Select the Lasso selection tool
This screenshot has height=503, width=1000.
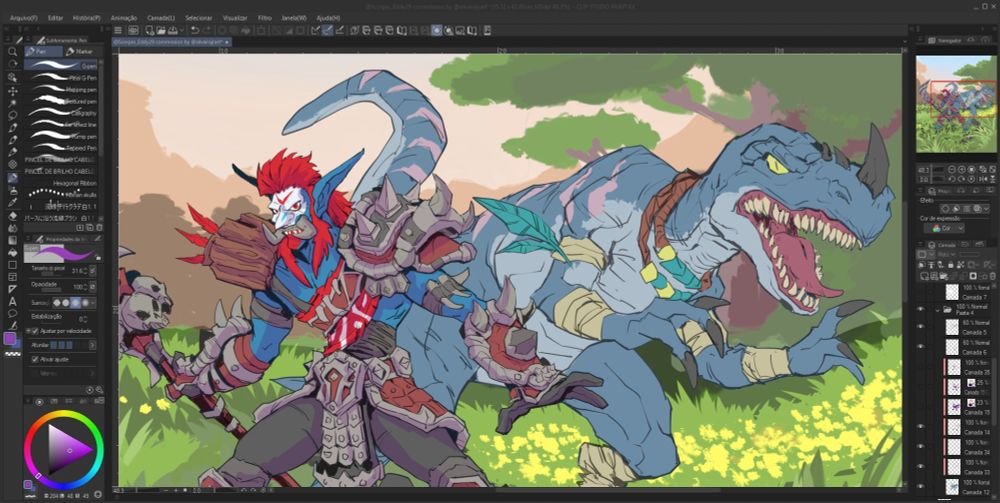[12, 115]
